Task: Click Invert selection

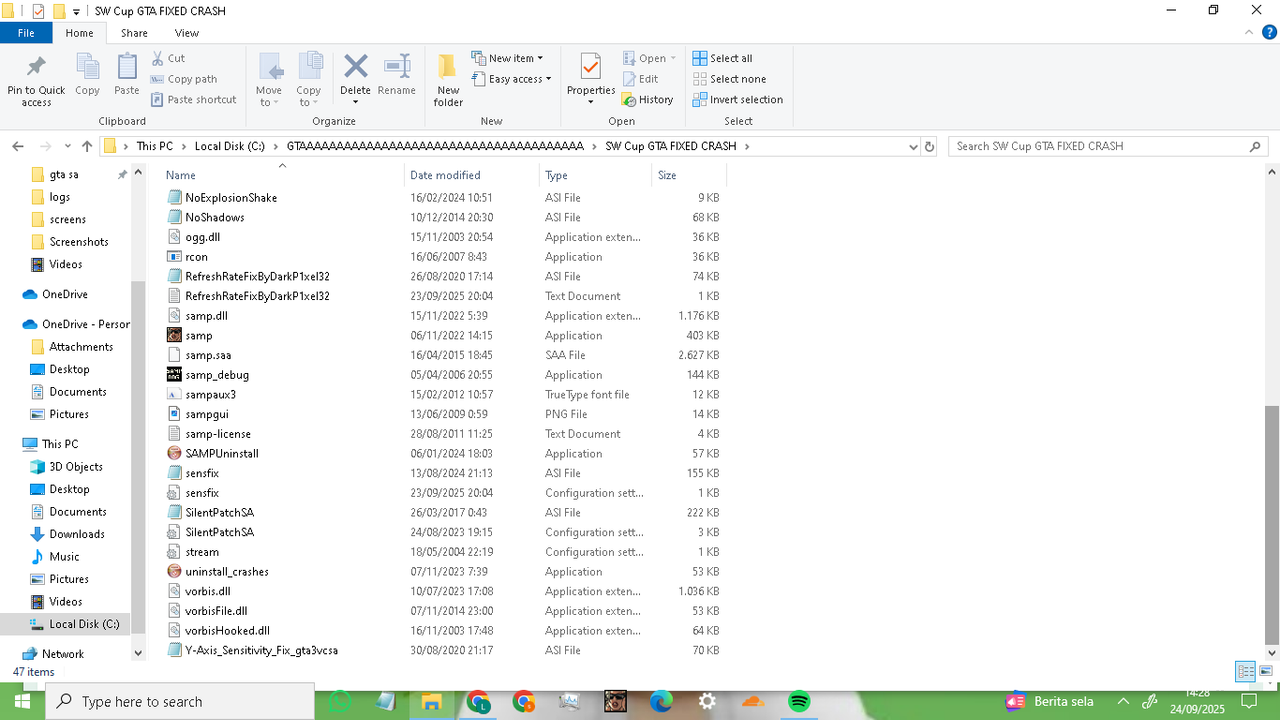Action: coord(737,99)
